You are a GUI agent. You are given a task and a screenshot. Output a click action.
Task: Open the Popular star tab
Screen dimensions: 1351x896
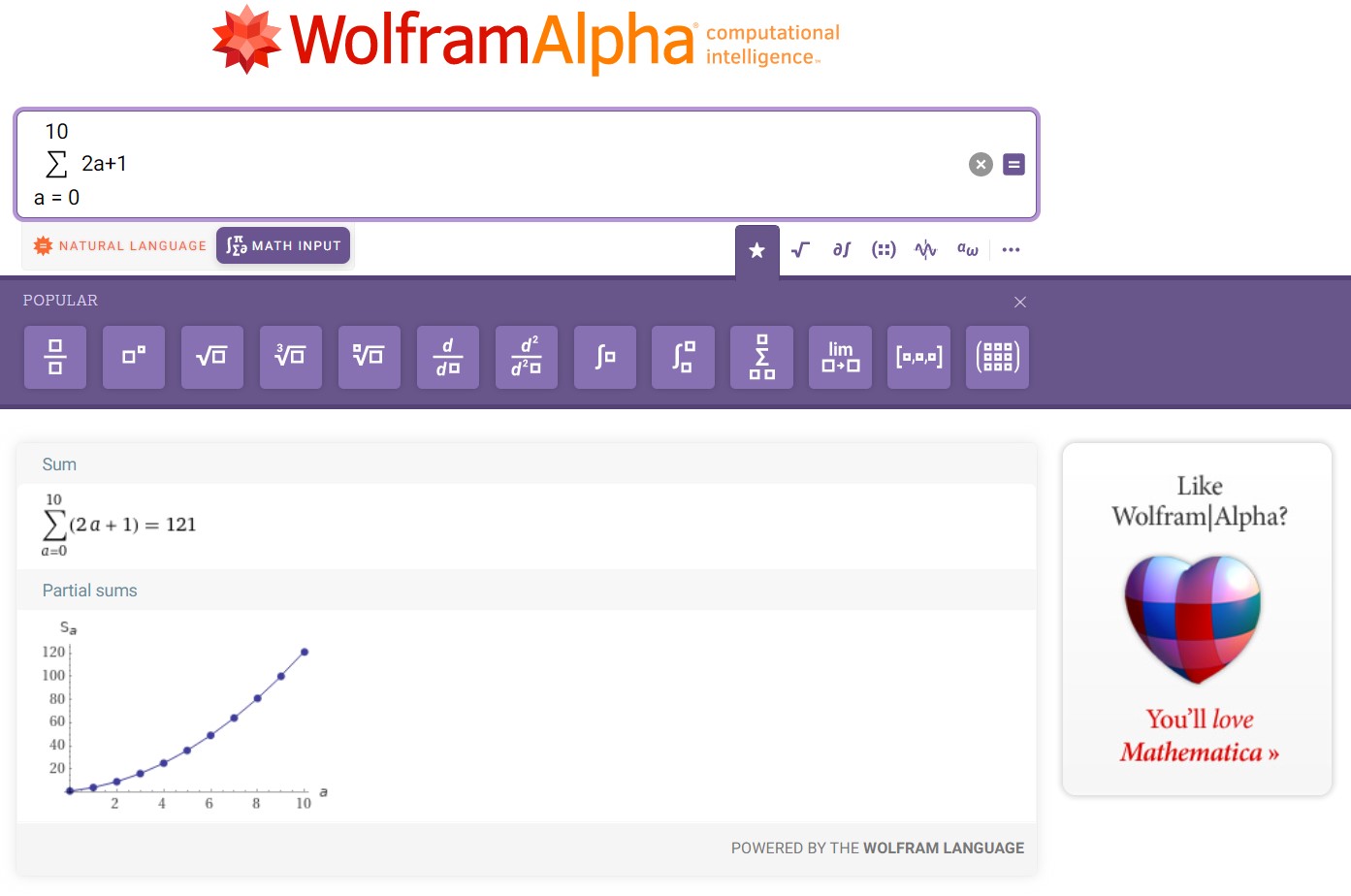point(757,250)
